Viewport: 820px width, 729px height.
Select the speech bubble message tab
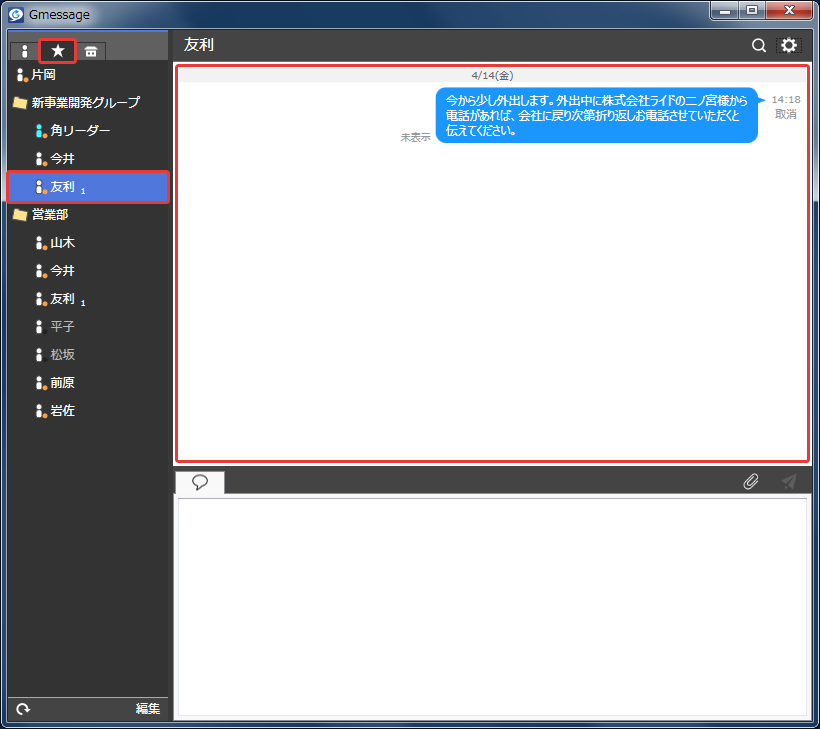(x=200, y=482)
